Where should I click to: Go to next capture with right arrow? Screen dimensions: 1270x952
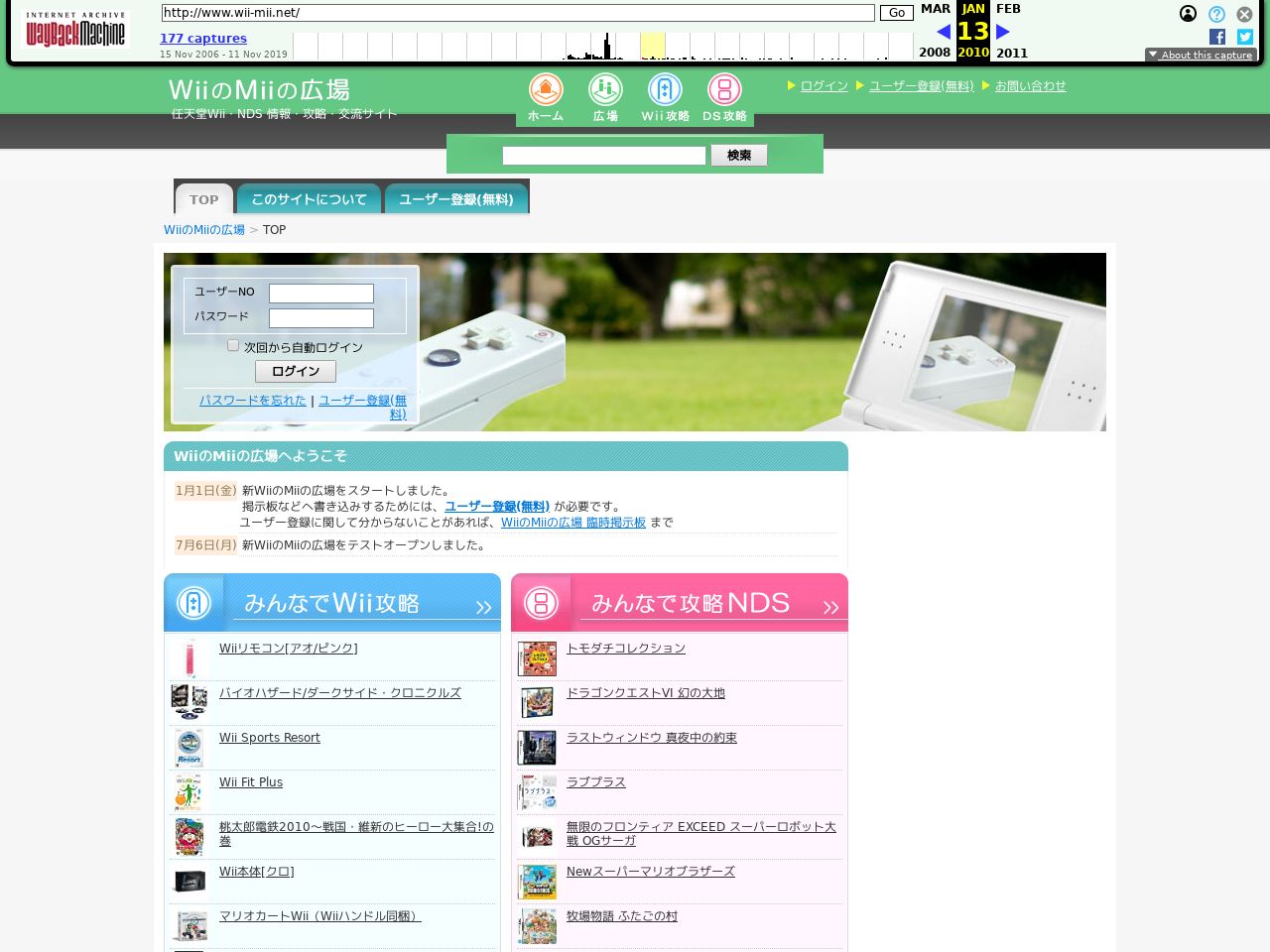(1003, 32)
